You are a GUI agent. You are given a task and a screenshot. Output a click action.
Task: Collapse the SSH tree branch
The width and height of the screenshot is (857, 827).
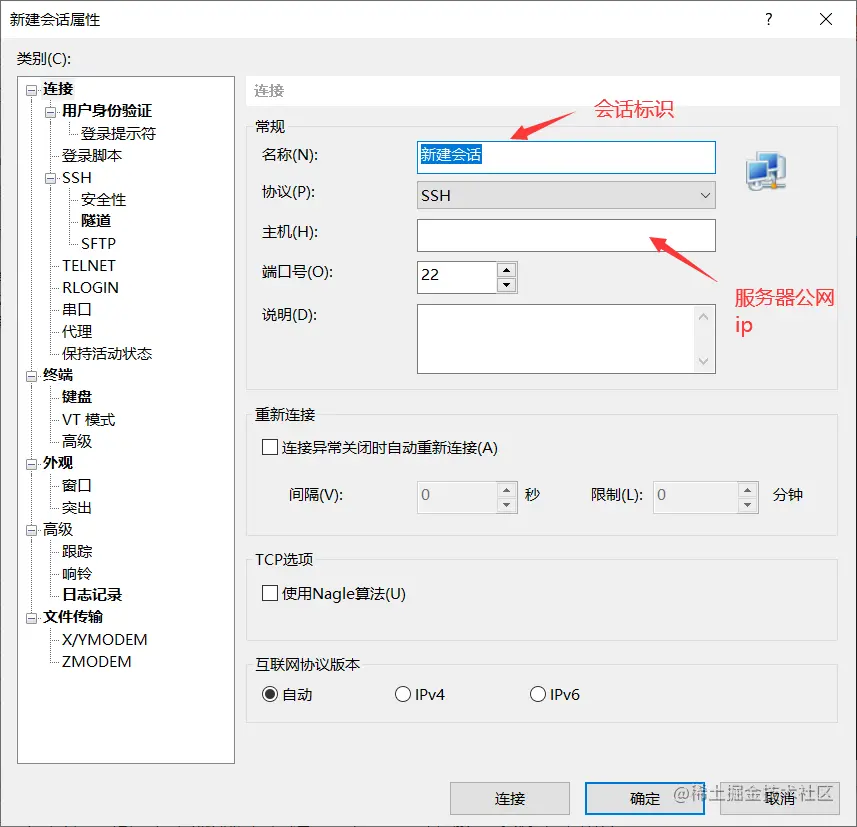point(48,177)
